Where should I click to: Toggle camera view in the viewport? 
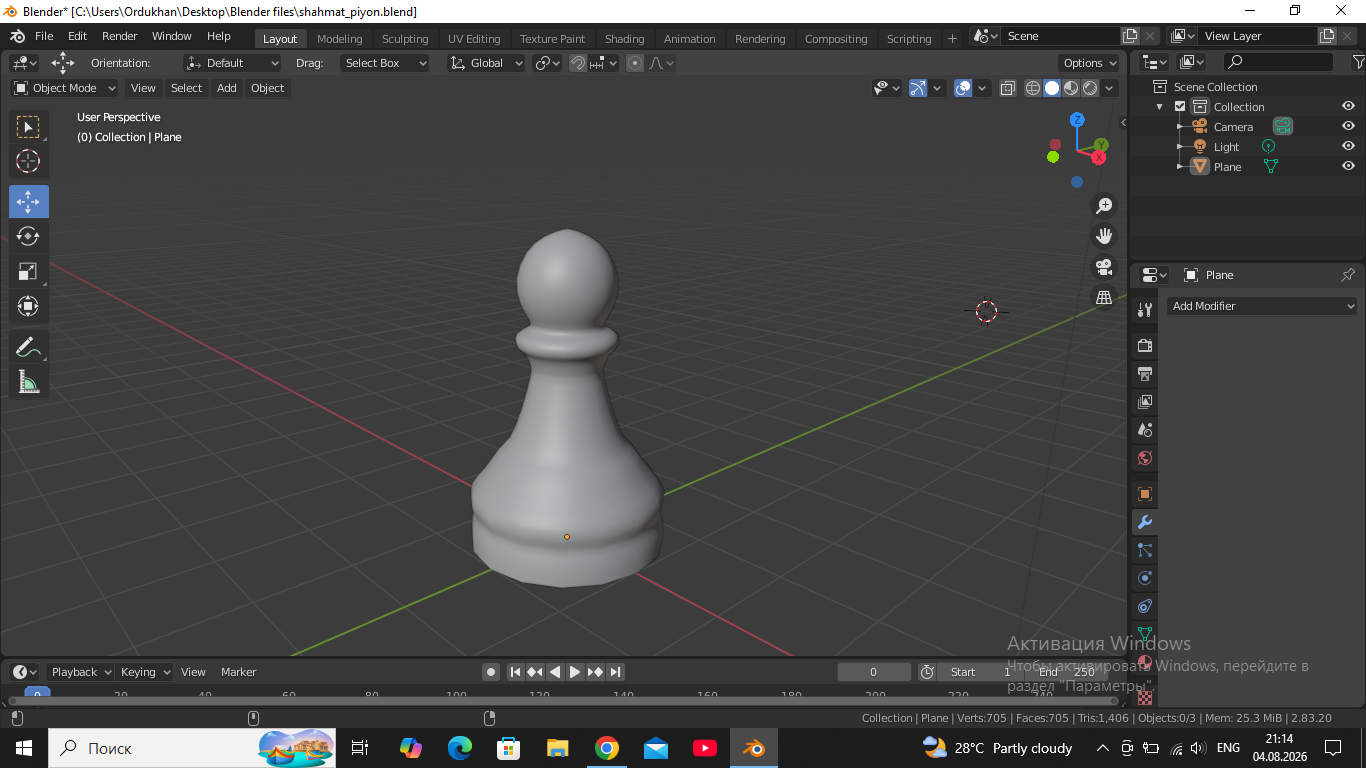pyautogui.click(x=1104, y=267)
